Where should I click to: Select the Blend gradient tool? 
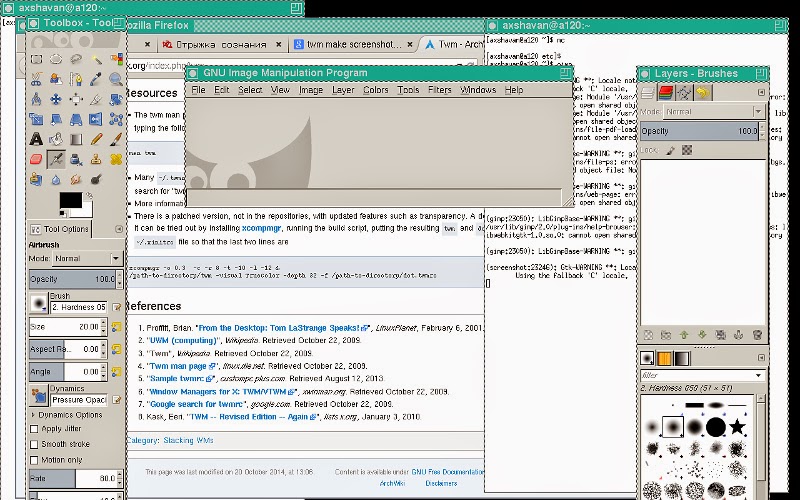tap(76, 139)
